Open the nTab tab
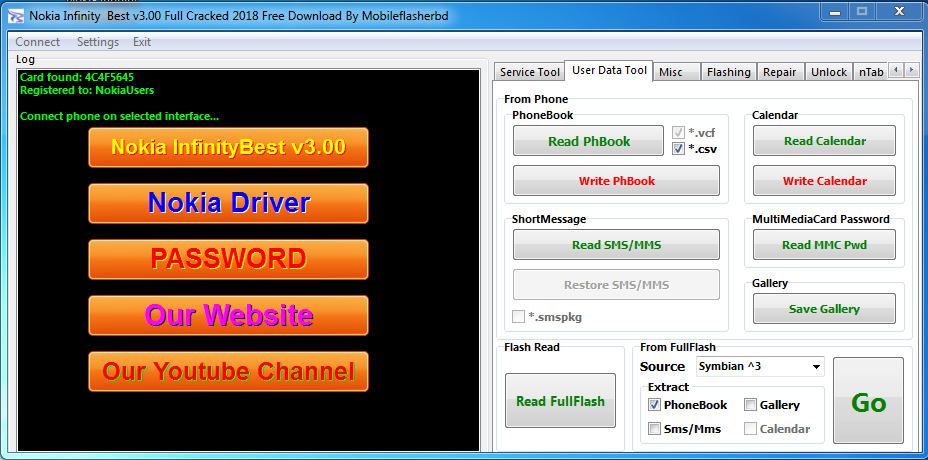 click(x=871, y=72)
